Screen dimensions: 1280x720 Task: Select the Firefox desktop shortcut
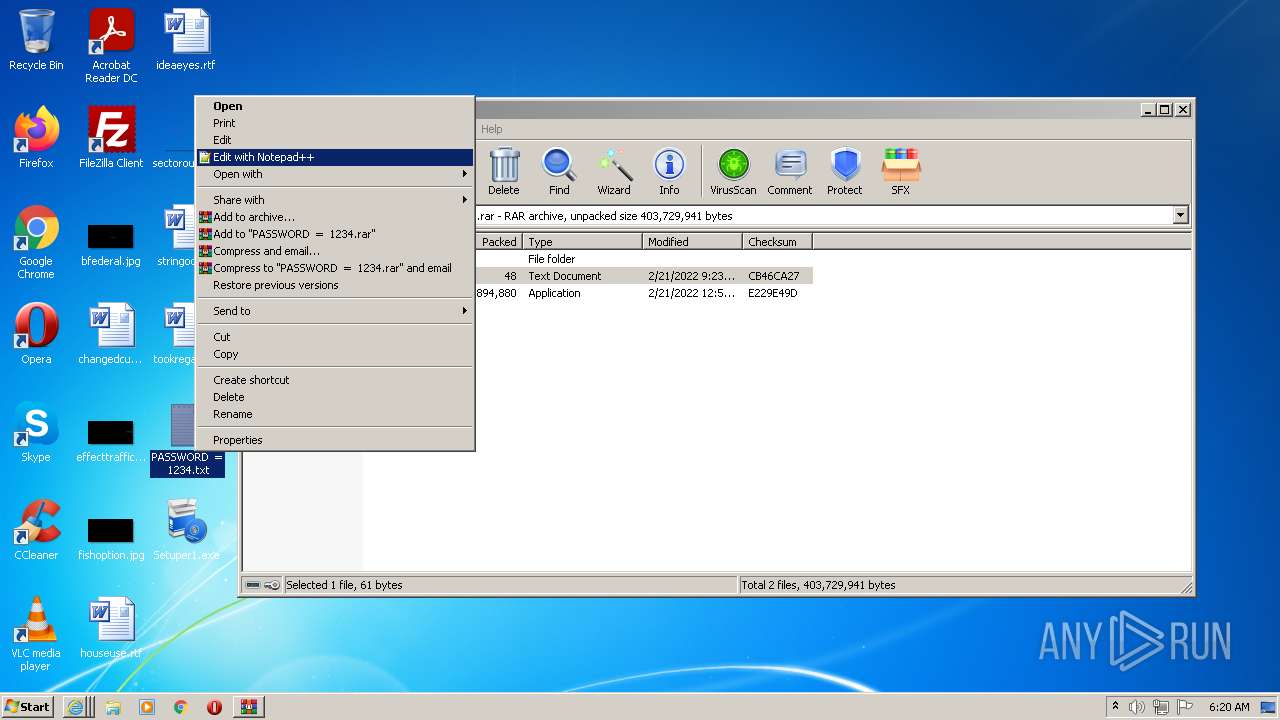click(x=36, y=138)
